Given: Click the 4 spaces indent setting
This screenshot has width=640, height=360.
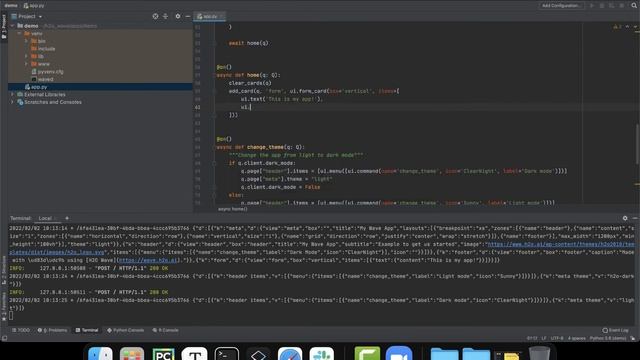Looking at the screenshot, I should (x=576, y=338).
